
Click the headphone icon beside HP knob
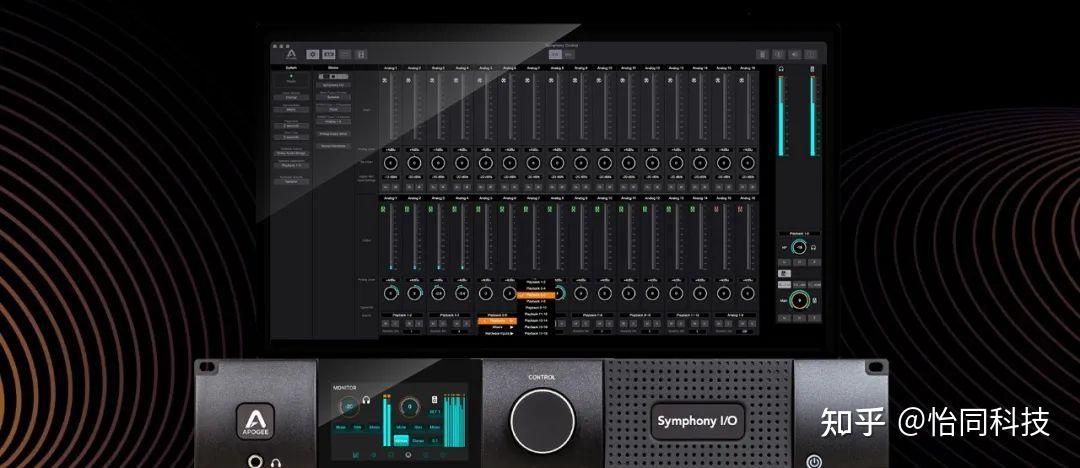pos(813,247)
